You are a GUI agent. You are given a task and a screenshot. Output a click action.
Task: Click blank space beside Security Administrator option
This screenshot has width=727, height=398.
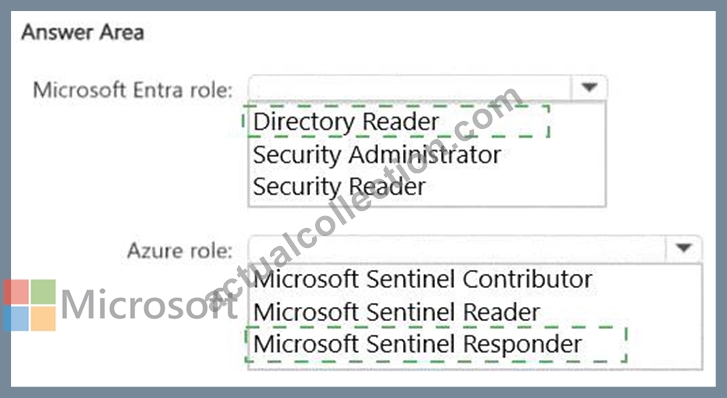click(552, 154)
